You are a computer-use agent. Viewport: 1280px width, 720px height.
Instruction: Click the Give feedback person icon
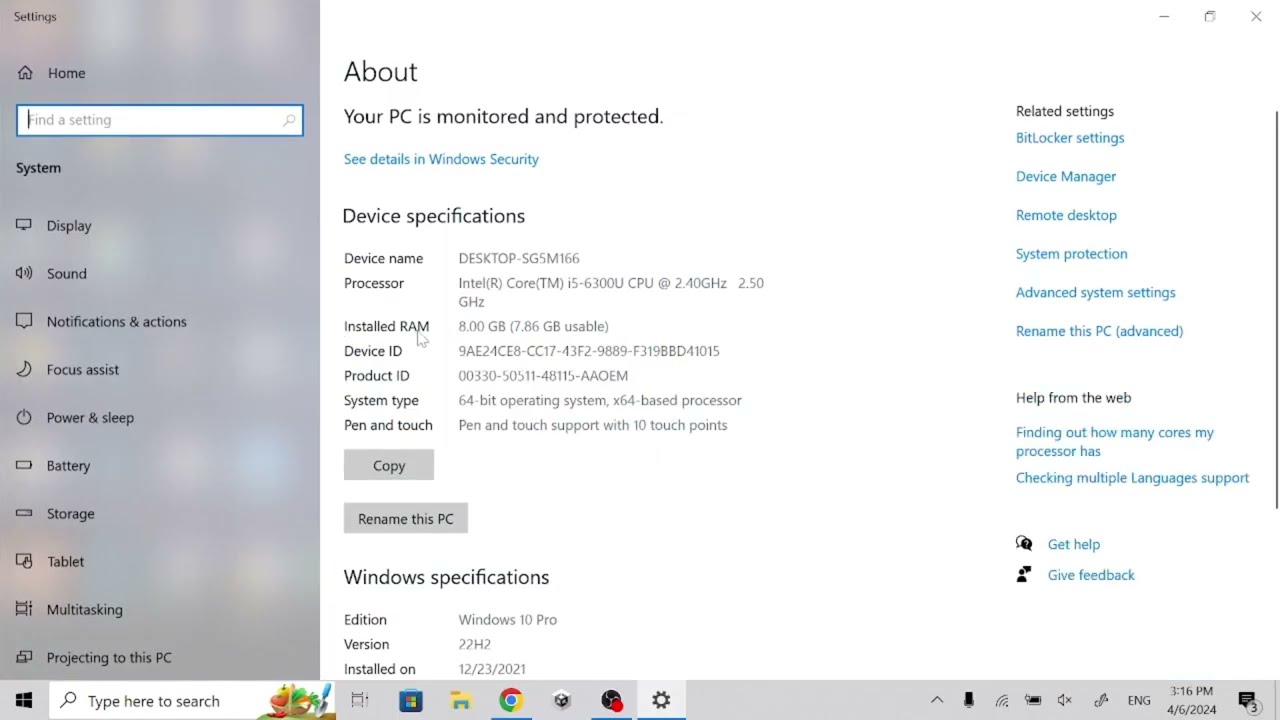[x=1024, y=575]
